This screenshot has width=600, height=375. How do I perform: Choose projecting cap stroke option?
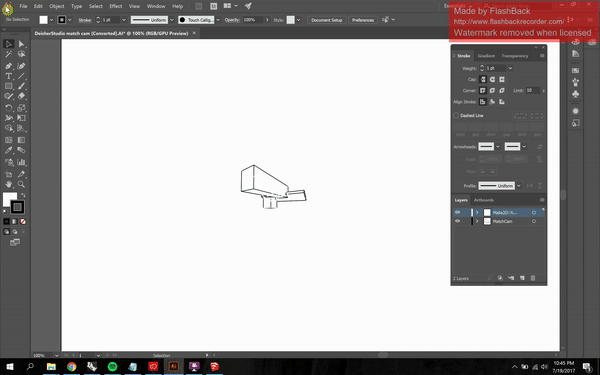coord(502,80)
